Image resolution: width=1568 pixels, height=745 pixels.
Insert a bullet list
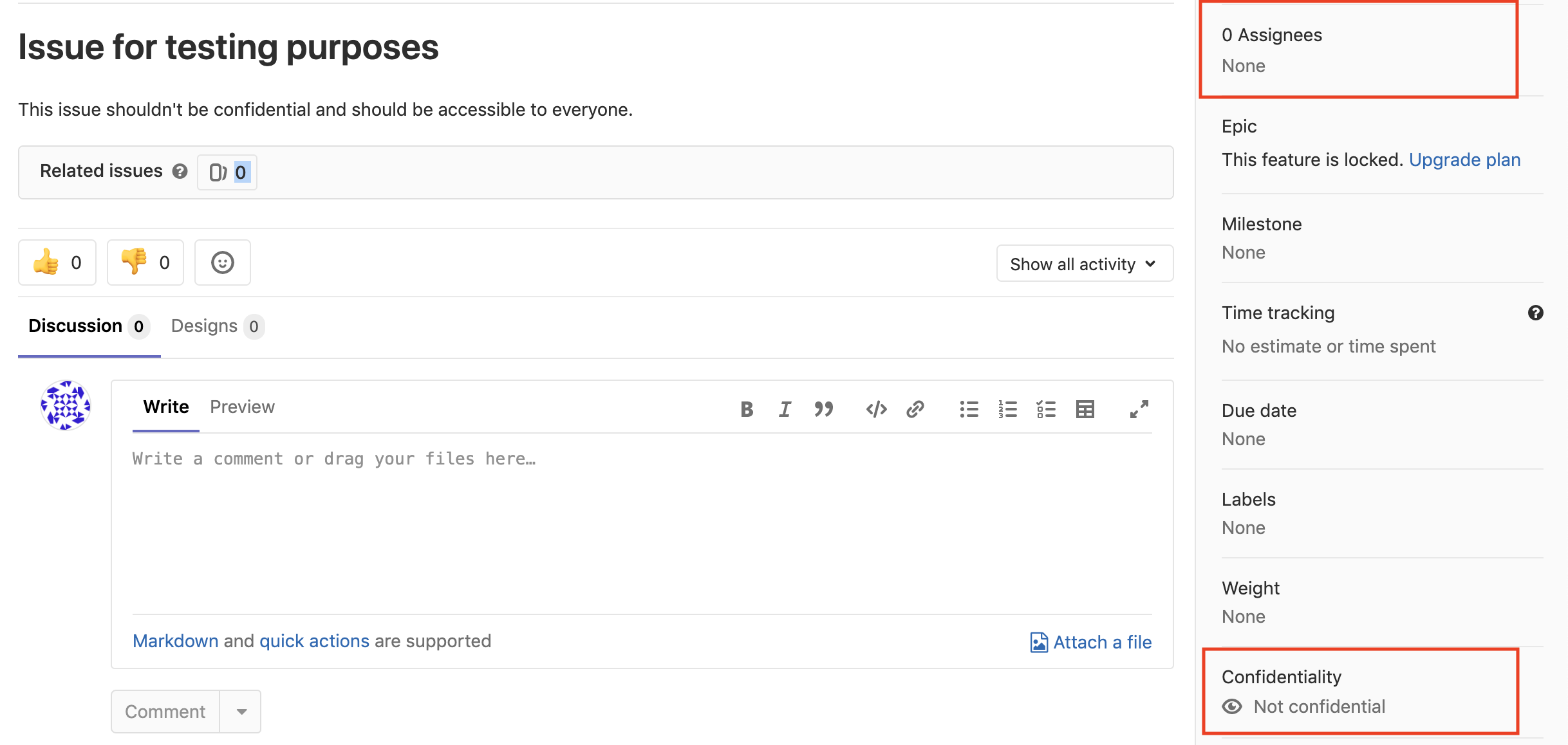click(969, 409)
